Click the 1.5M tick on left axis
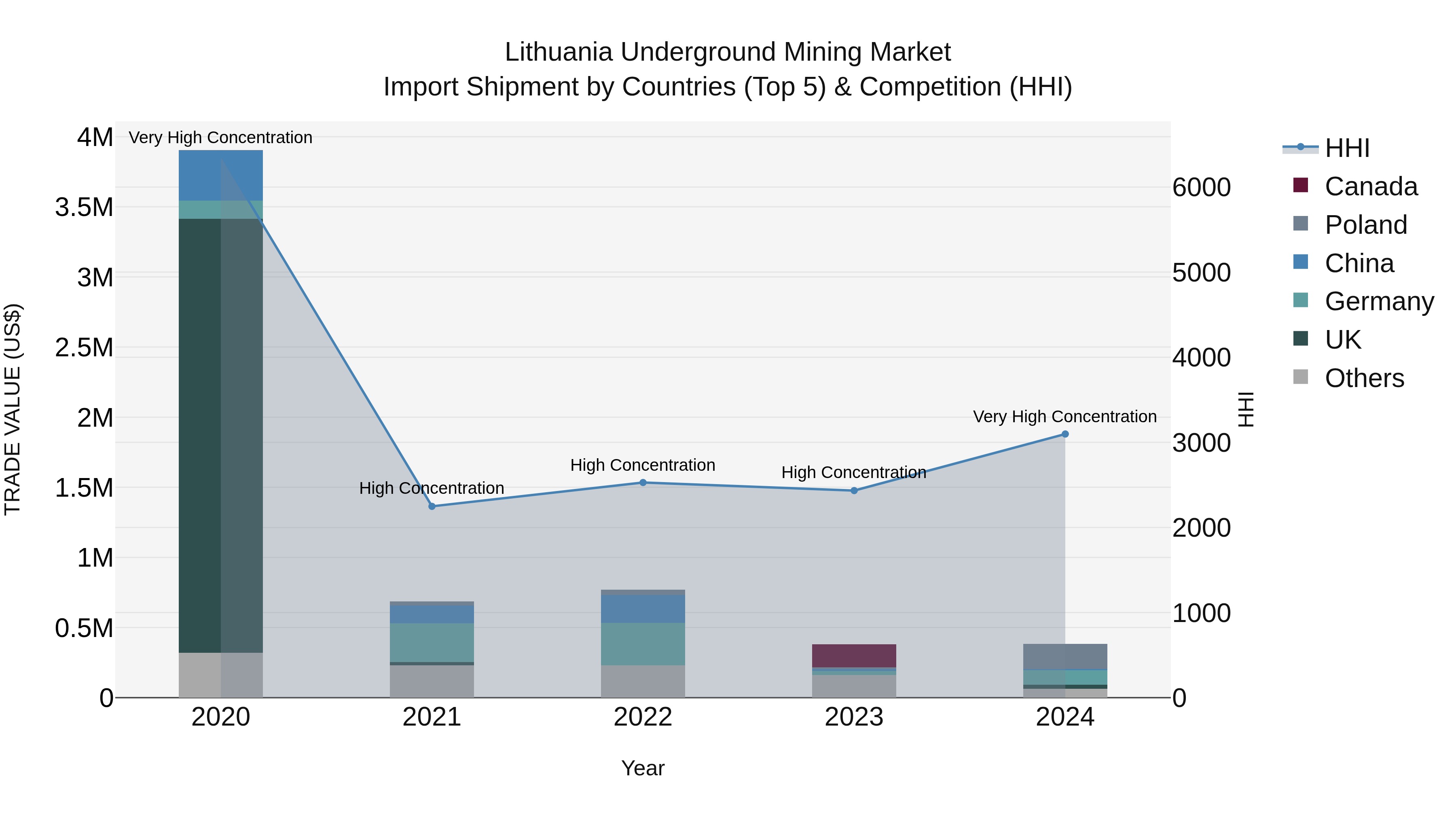This screenshot has height=819, width=1456. [x=84, y=488]
